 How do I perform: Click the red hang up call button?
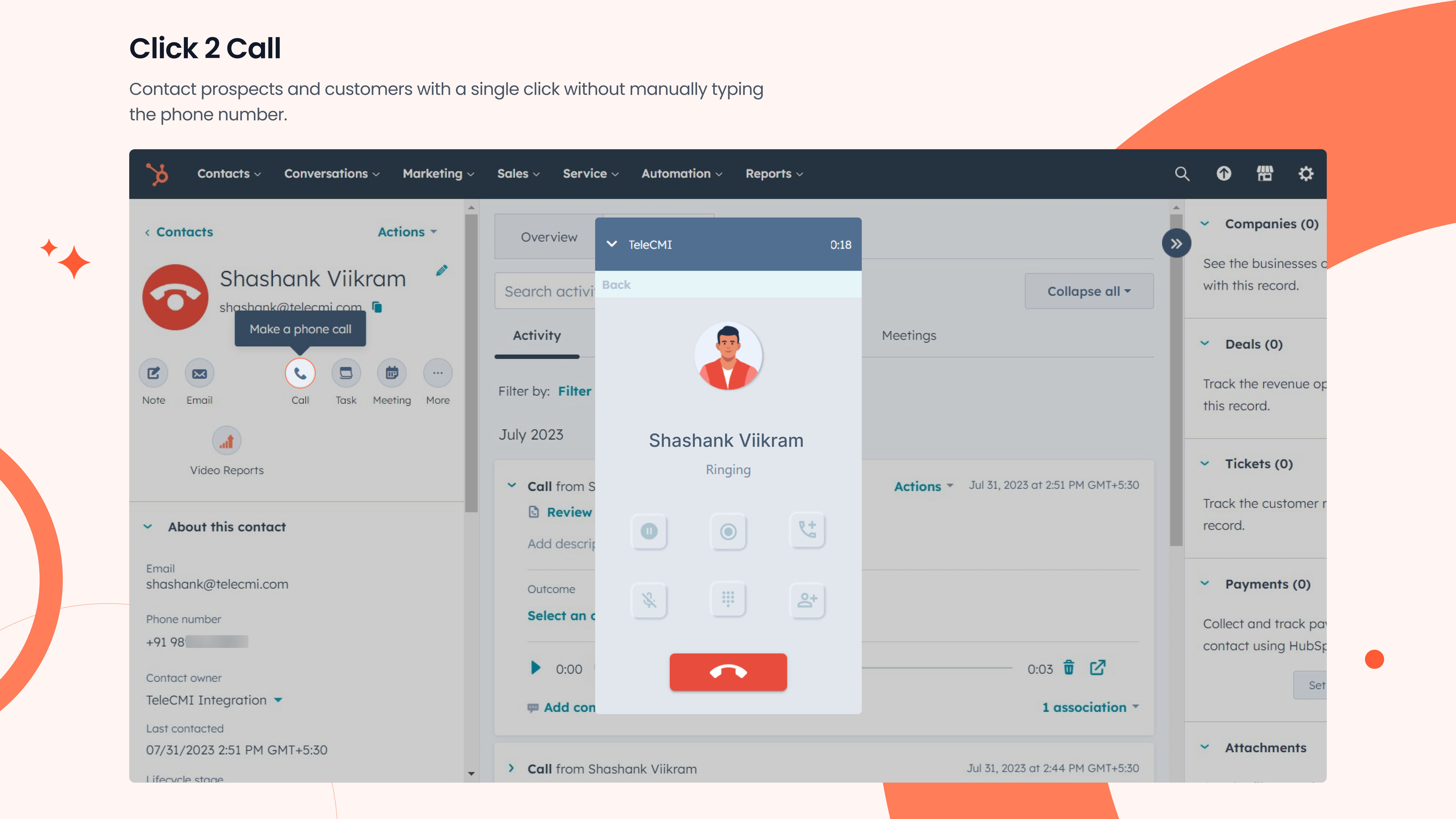(728, 672)
